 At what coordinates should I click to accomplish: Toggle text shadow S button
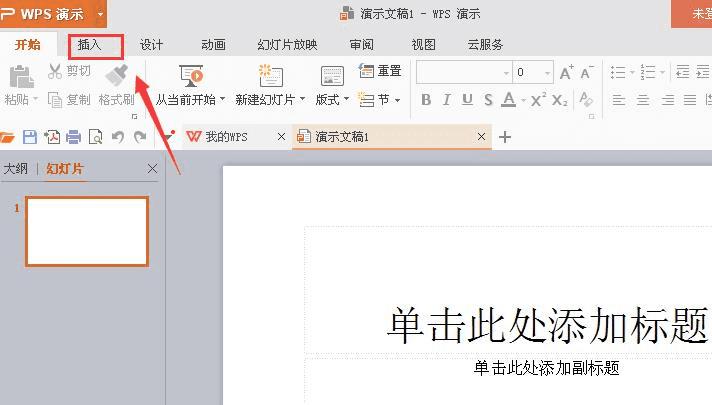point(488,100)
